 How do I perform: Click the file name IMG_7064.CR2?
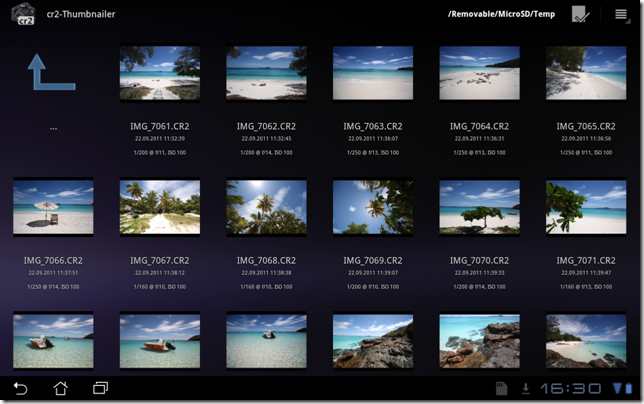click(479, 126)
